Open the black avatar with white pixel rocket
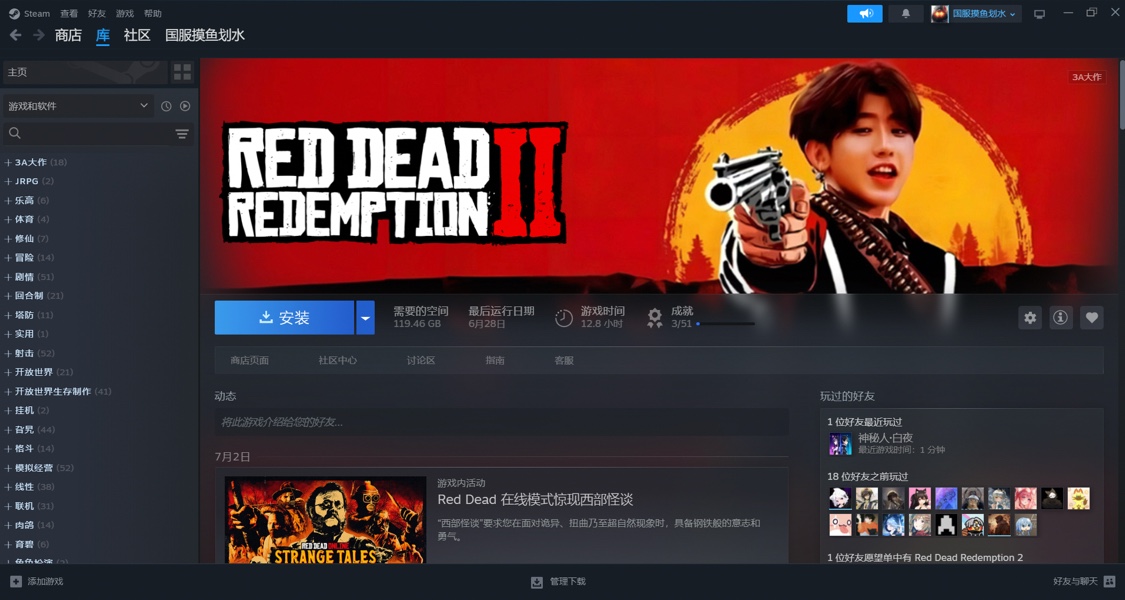The image size is (1125, 600). tap(946, 525)
